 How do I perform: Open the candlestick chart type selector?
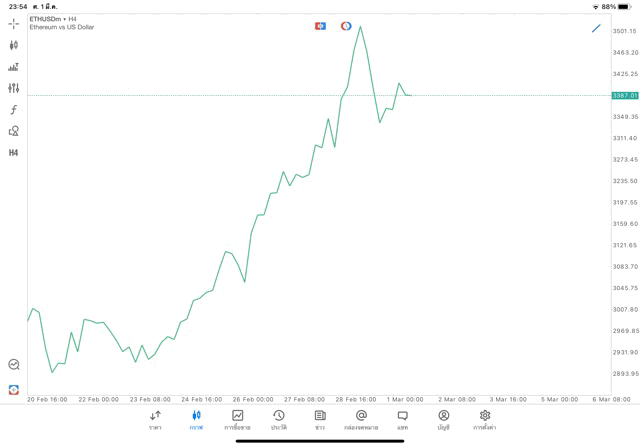click(x=13, y=45)
